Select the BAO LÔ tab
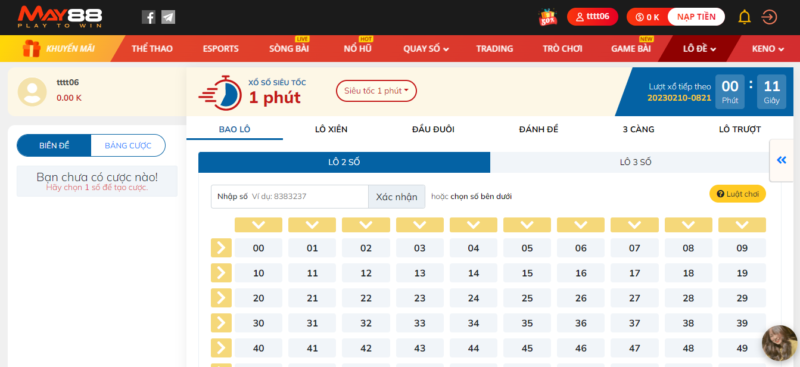This screenshot has height=367, width=800. click(235, 129)
